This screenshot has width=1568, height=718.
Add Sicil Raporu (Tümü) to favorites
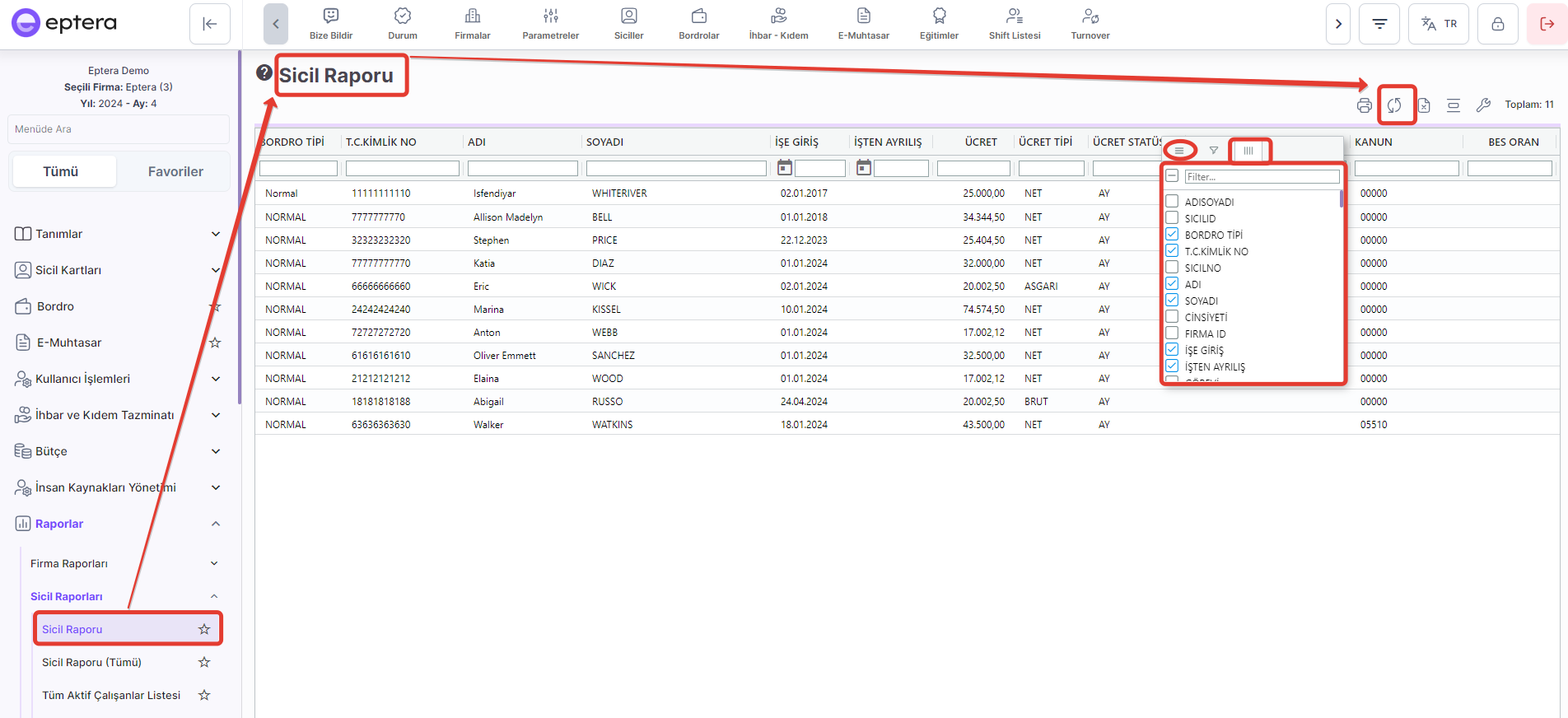click(x=204, y=662)
